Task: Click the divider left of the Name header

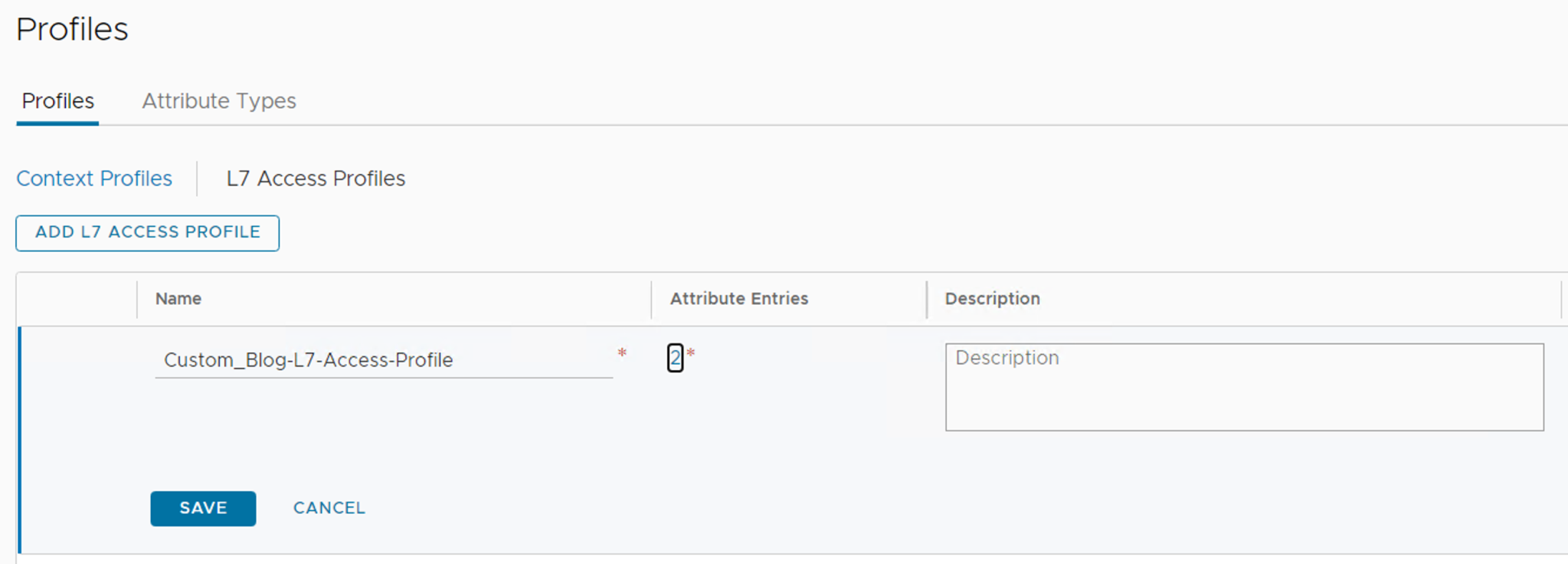Action: (137, 299)
